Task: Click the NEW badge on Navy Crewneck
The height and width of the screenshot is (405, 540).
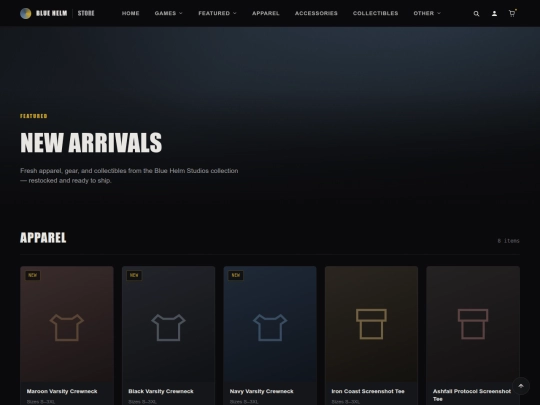Action: [236, 275]
